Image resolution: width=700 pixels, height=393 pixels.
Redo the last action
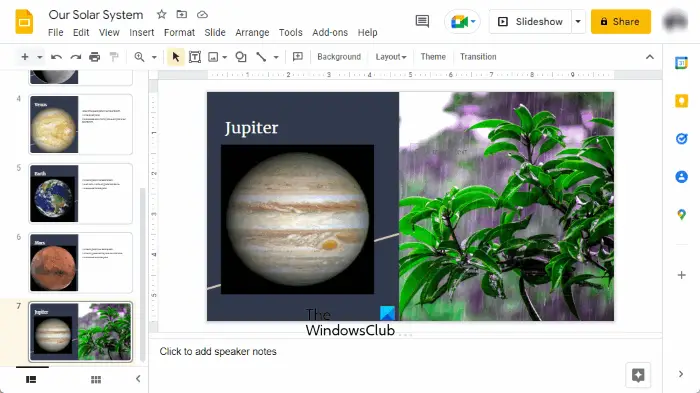[76, 57]
